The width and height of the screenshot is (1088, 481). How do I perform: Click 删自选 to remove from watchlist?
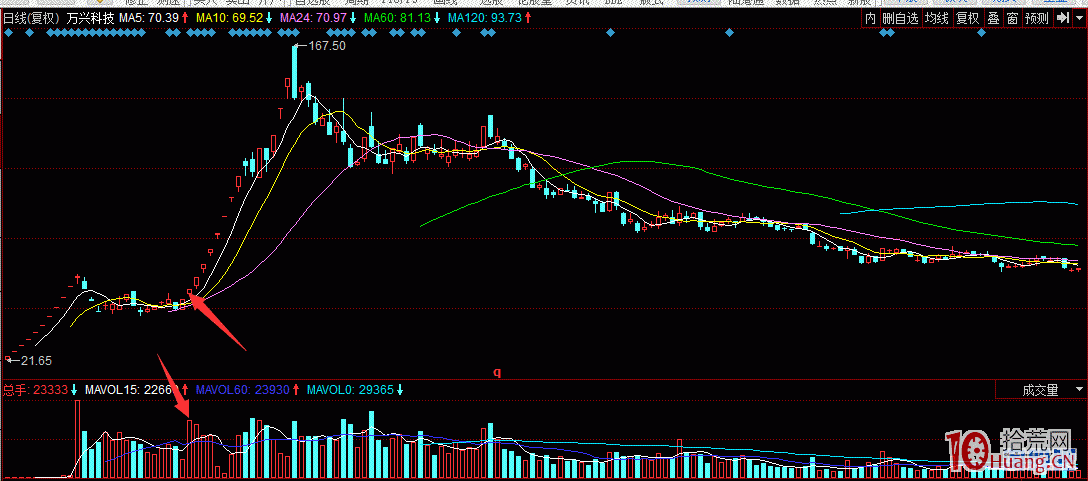tap(900, 19)
